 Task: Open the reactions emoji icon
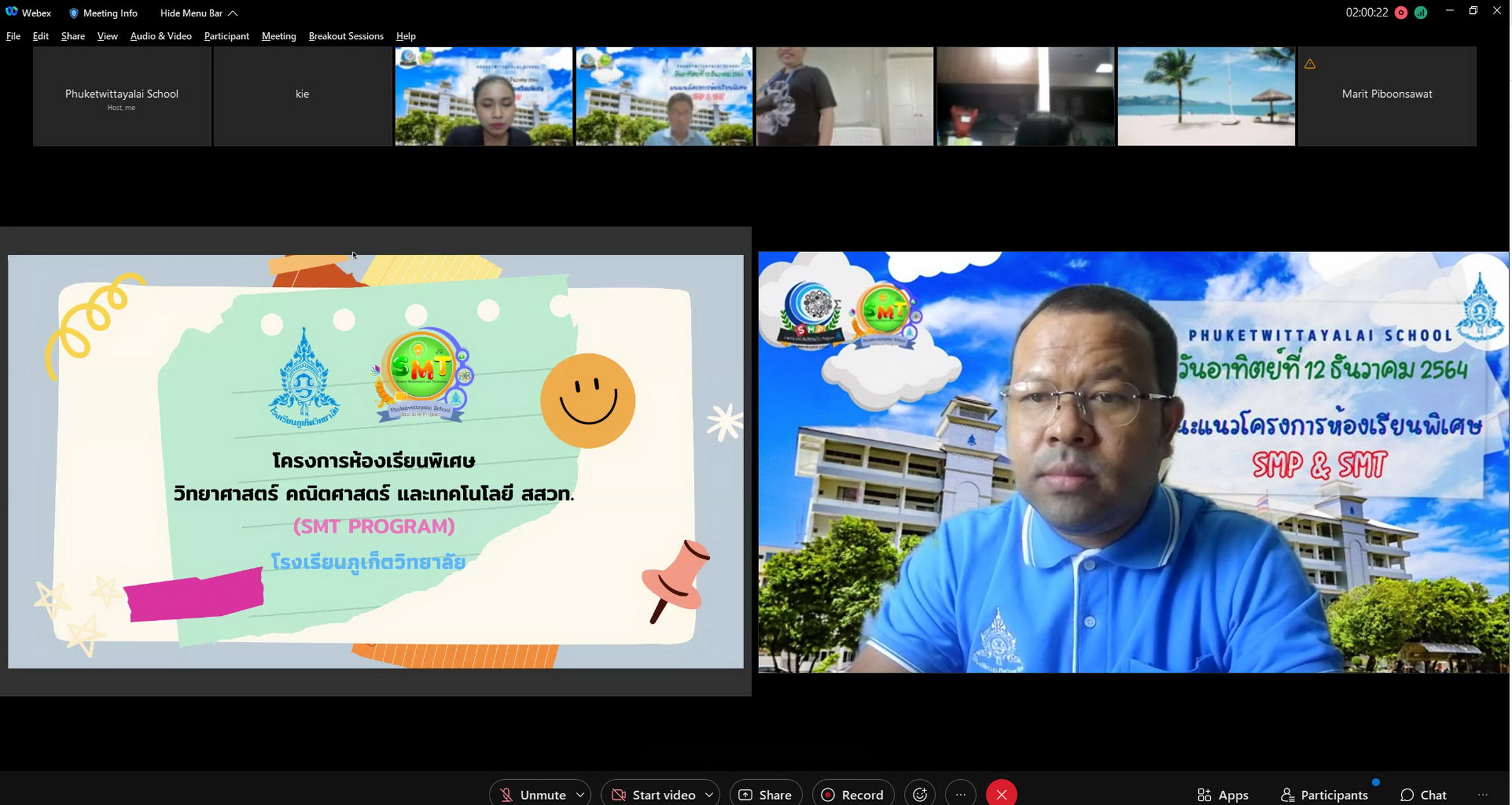[x=920, y=794]
